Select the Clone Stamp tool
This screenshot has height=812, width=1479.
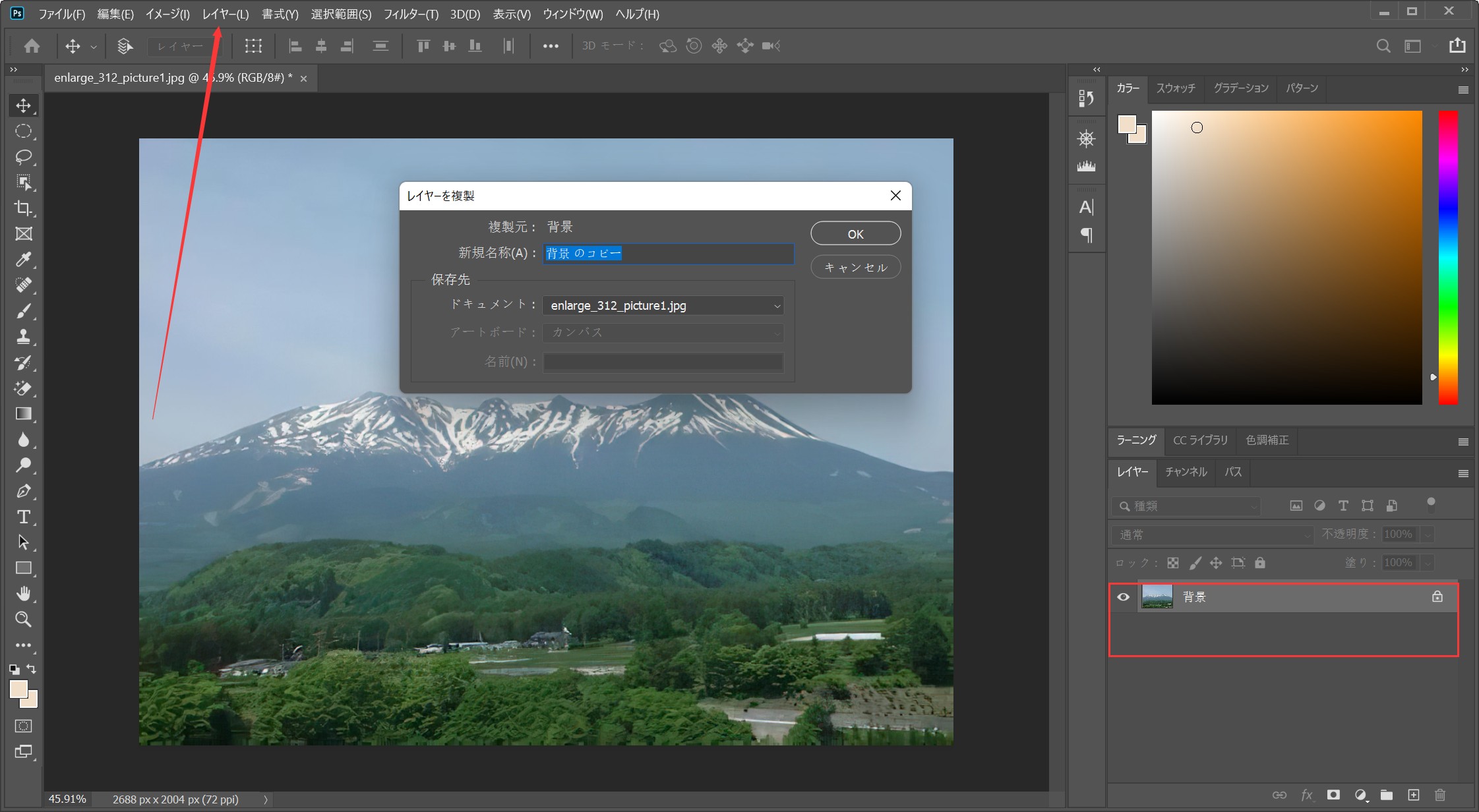click(23, 336)
